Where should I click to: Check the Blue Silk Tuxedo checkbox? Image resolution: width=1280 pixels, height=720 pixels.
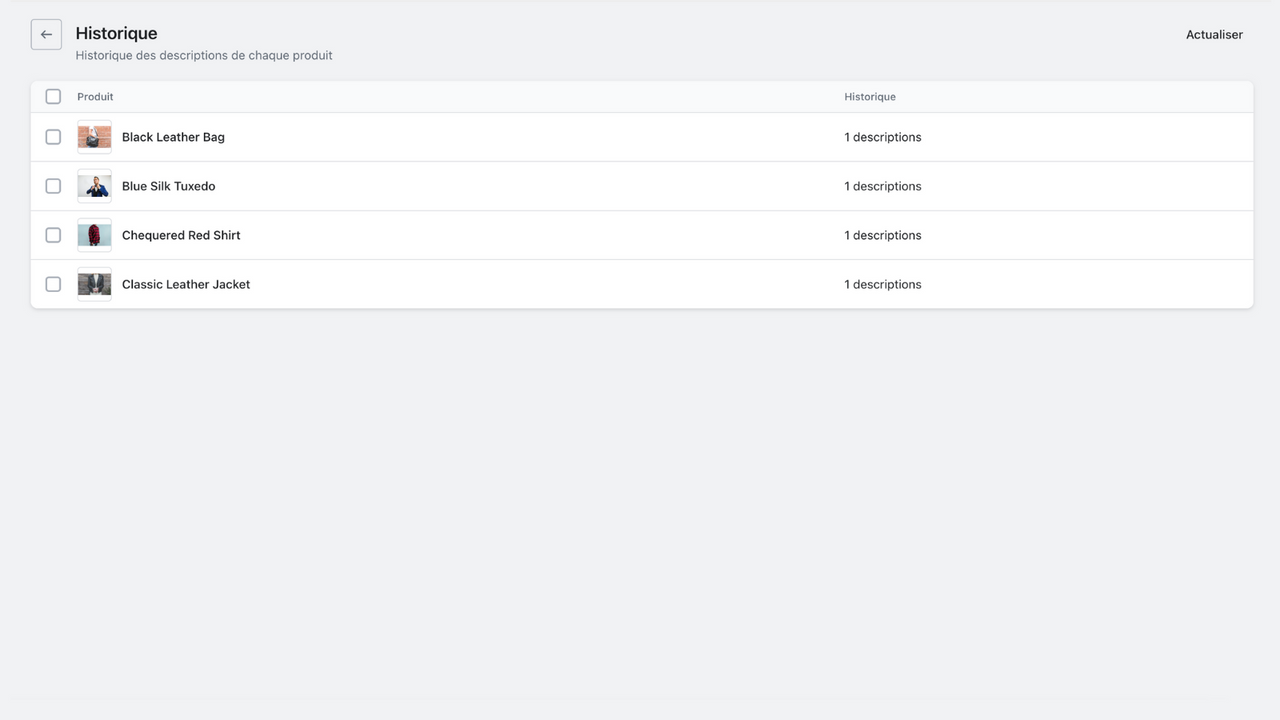tap(53, 186)
